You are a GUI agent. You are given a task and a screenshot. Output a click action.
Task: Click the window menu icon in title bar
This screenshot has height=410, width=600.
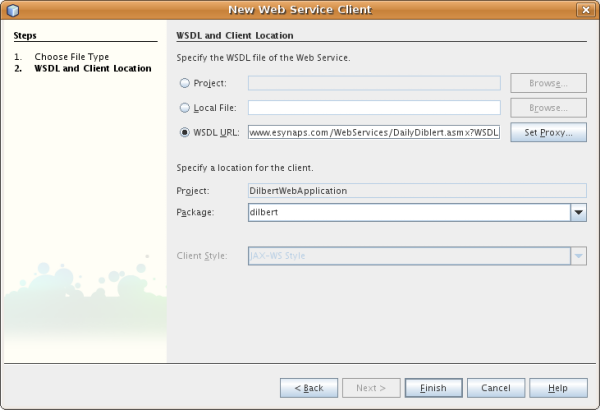(x=12, y=10)
